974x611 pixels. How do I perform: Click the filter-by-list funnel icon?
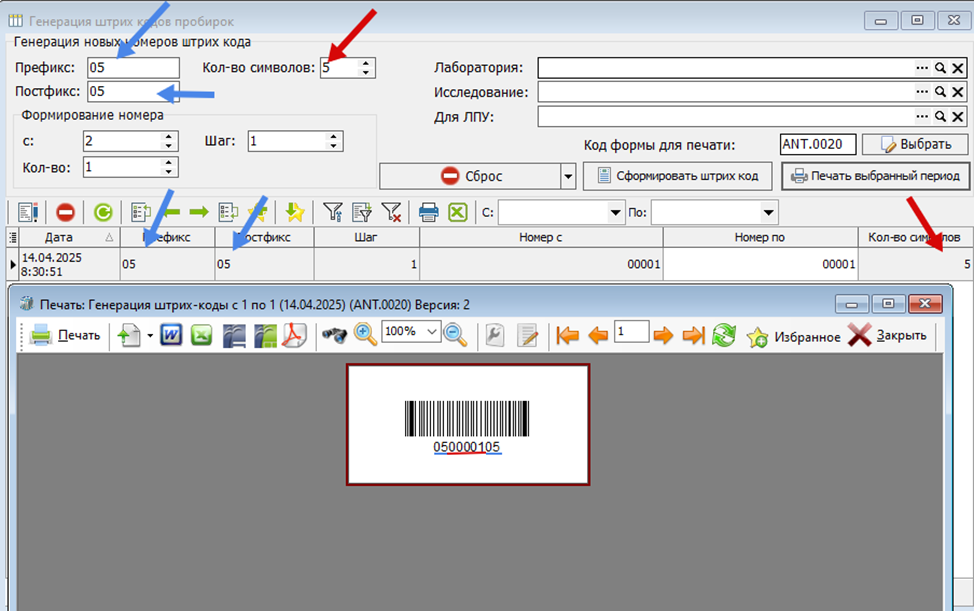[362, 212]
